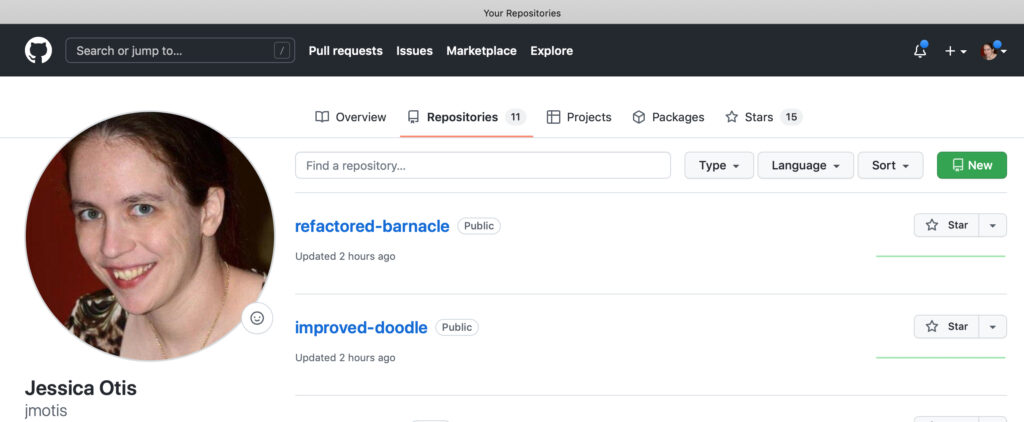The width and height of the screenshot is (1024, 422).
Task: Click 'Updated 2 hours ago' under improved-doodle
Action: click(345, 357)
